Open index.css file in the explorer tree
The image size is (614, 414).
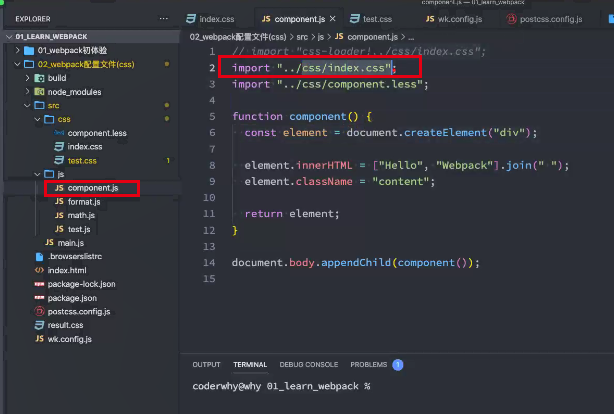[x=85, y=146]
